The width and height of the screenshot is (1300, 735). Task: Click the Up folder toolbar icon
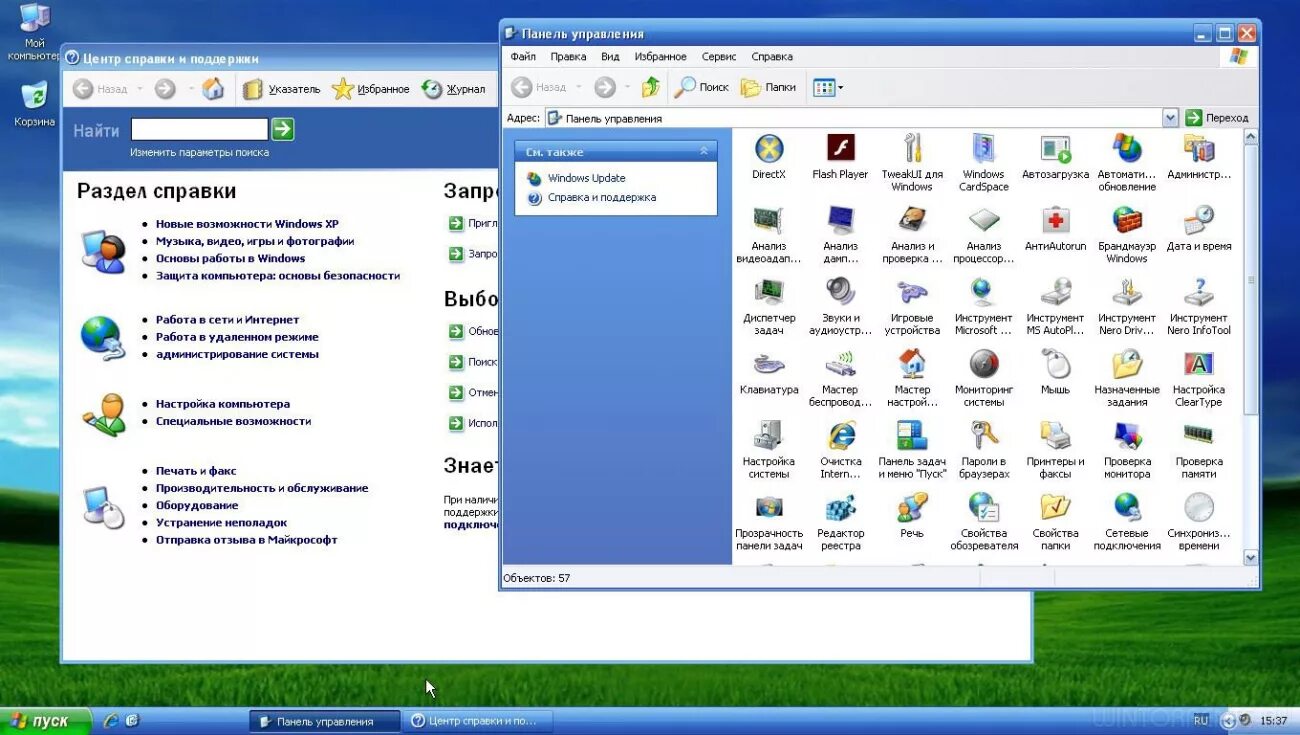point(651,87)
